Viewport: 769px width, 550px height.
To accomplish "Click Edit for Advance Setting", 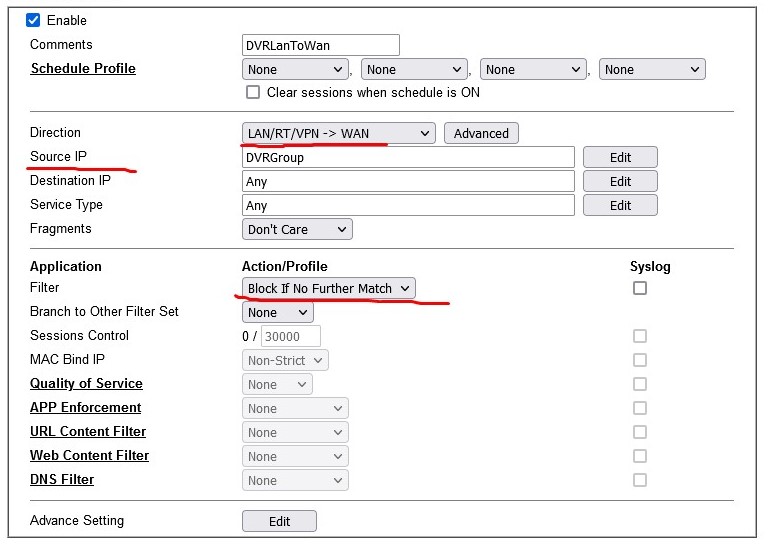I will 279,521.
